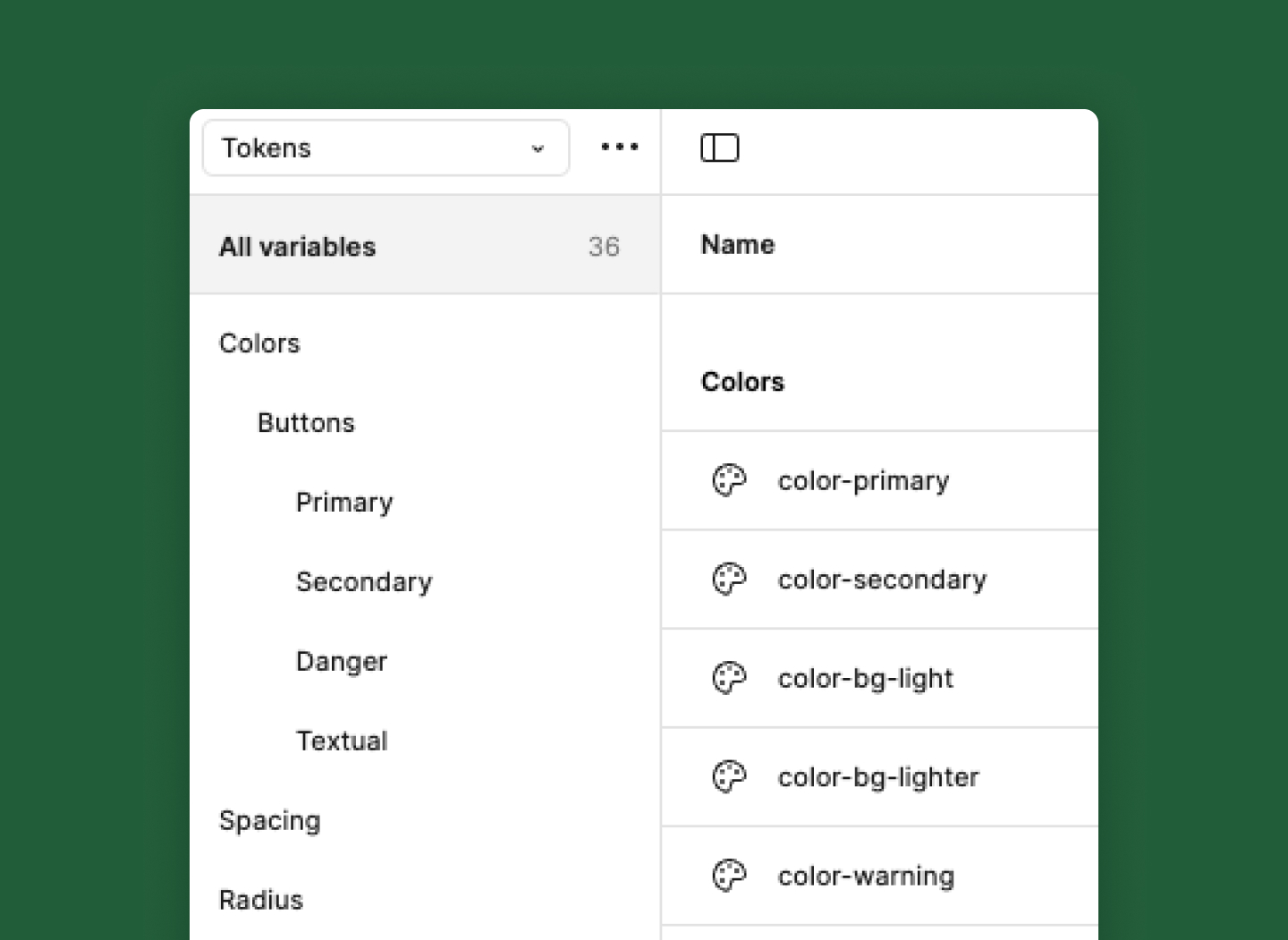This screenshot has height=940, width=1288.
Task: Toggle the sidebar panel icon
Action: (719, 148)
